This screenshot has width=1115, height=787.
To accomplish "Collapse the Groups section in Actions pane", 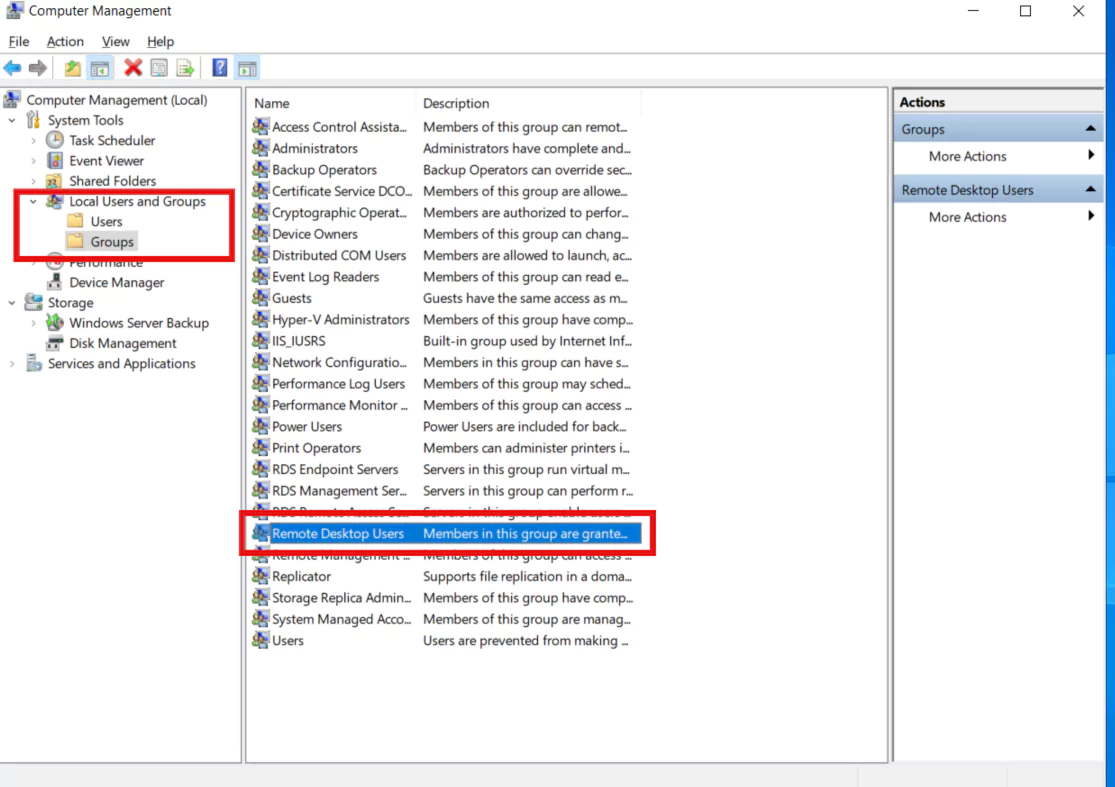I will 1090,129.
